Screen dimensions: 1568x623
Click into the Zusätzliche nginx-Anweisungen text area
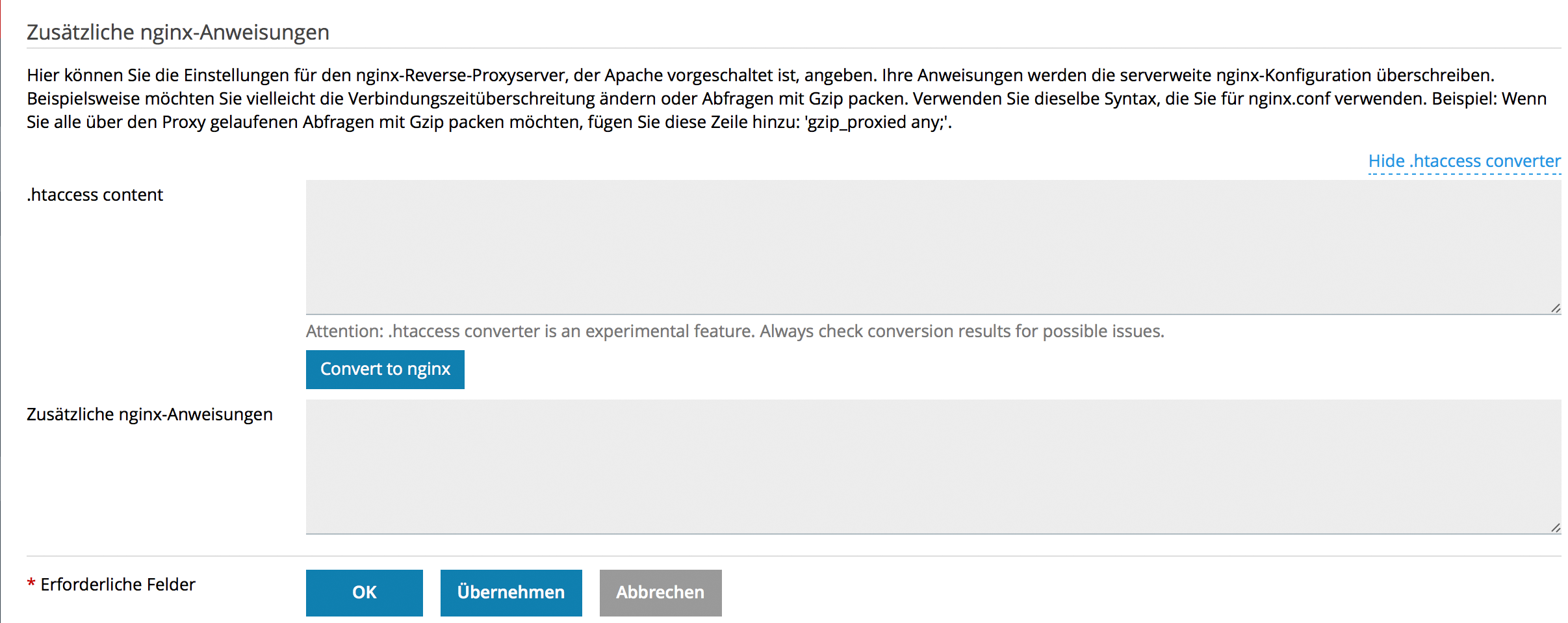coord(932,466)
